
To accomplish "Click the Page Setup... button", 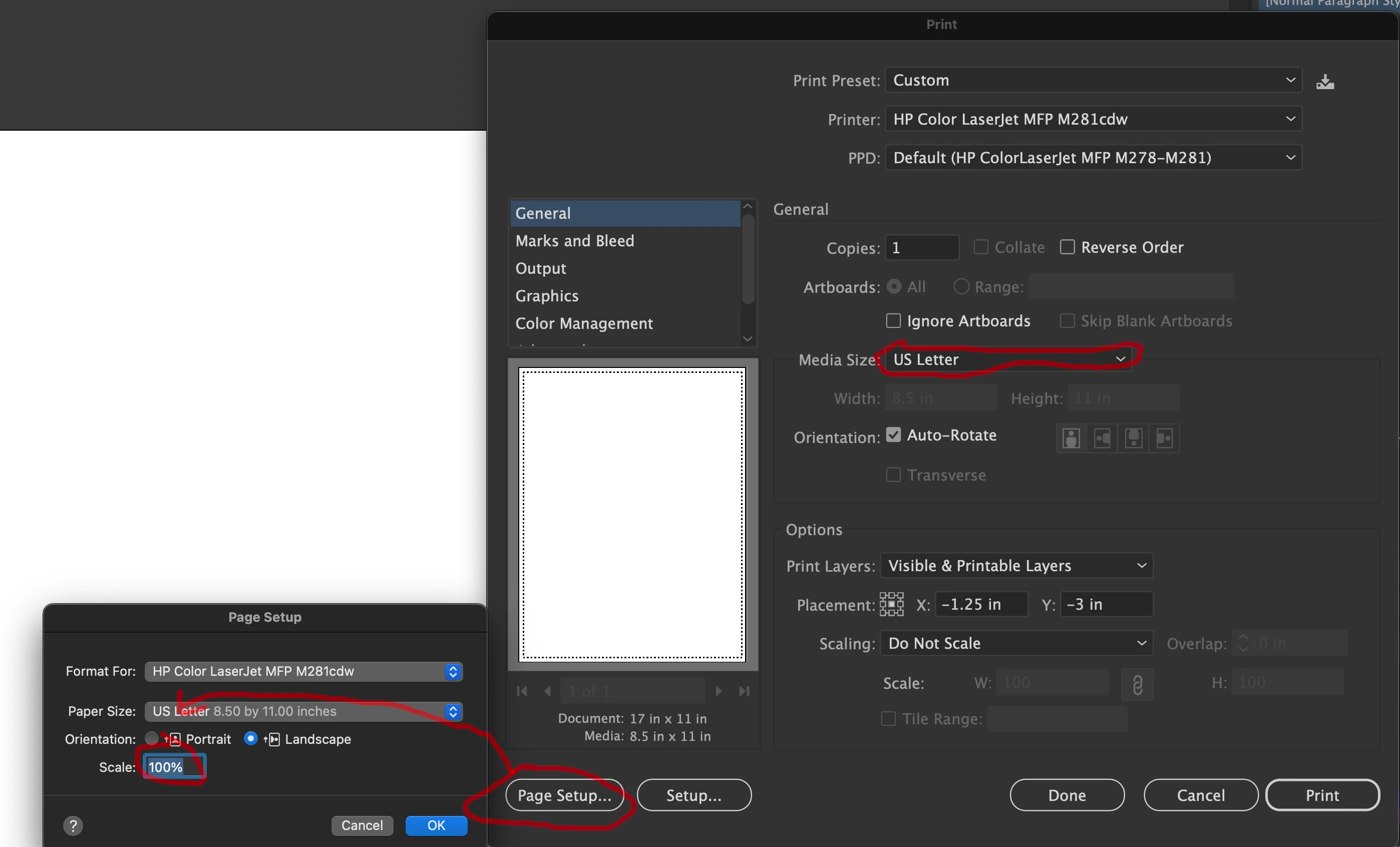I will [x=564, y=795].
